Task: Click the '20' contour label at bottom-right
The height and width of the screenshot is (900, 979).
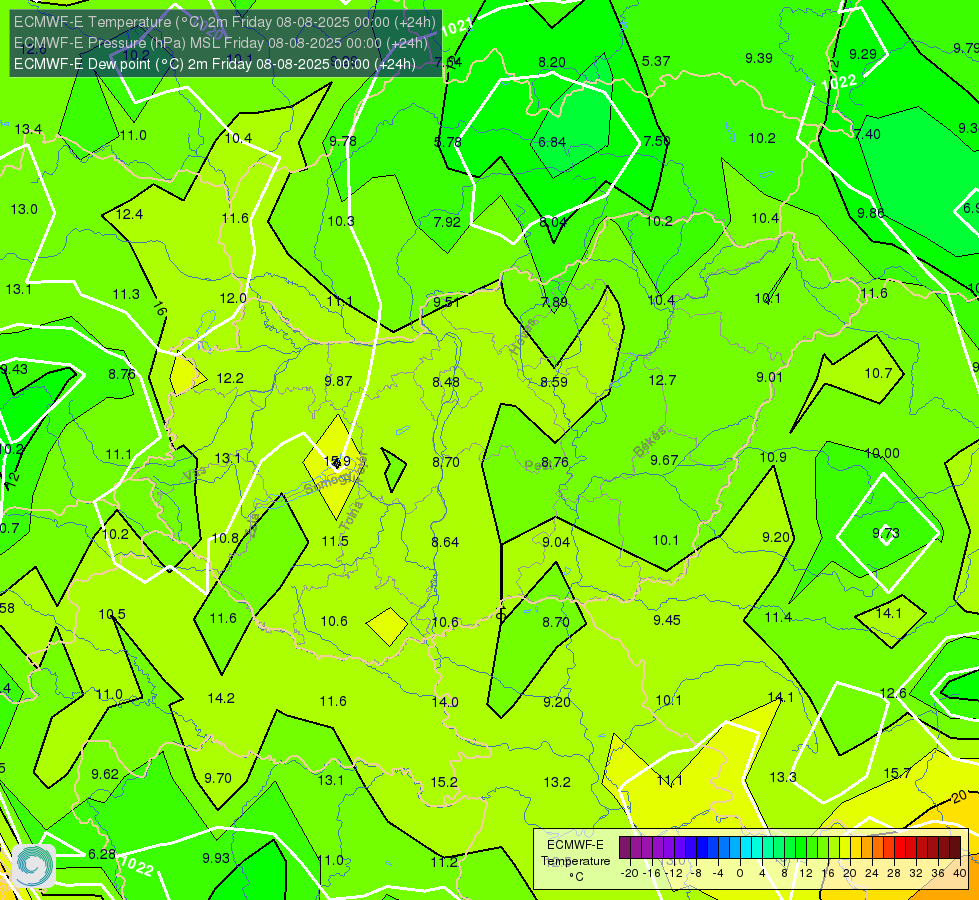Action: coord(960,796)
